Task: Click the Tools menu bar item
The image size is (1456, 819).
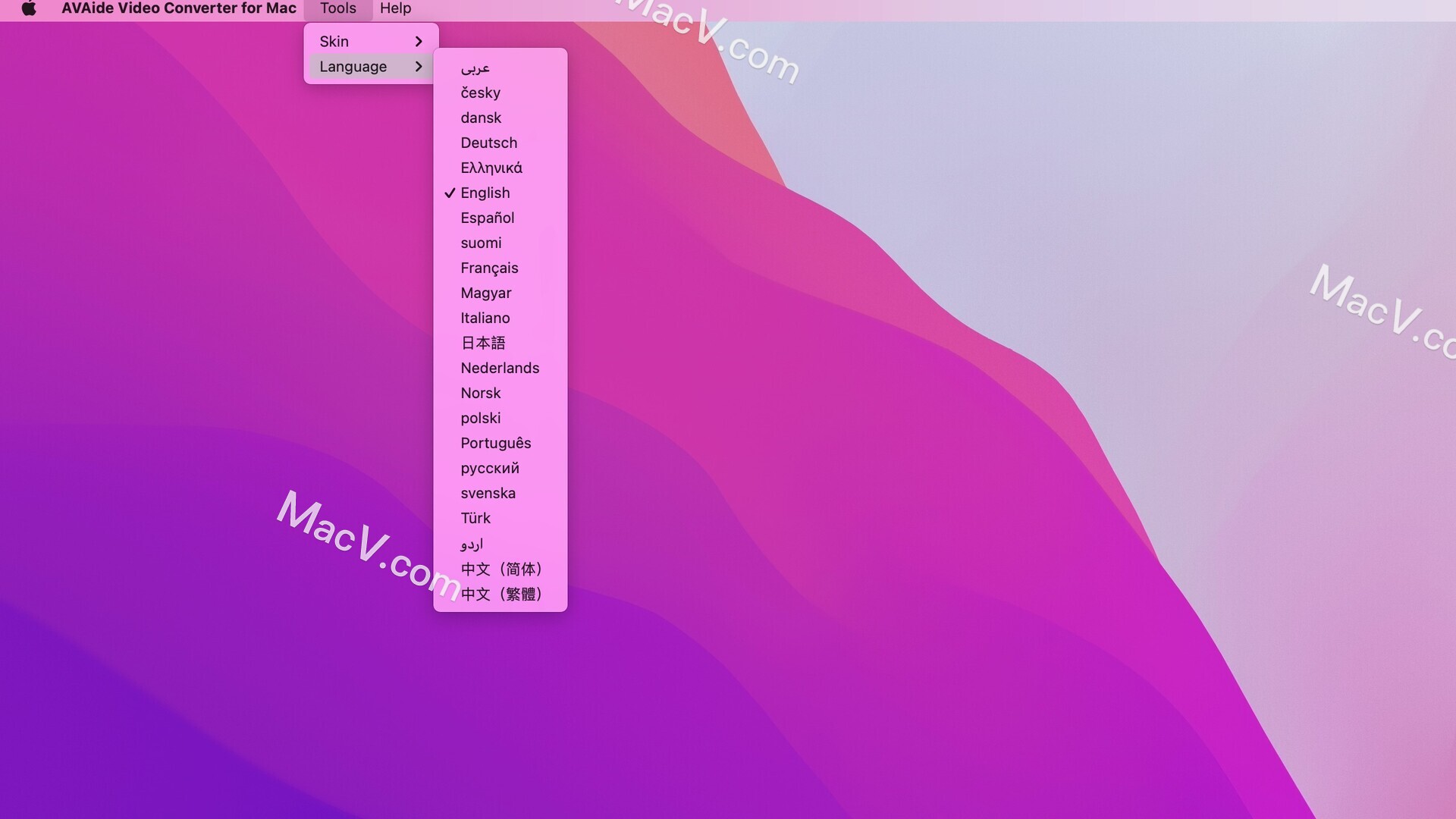Action: (338, 7)
